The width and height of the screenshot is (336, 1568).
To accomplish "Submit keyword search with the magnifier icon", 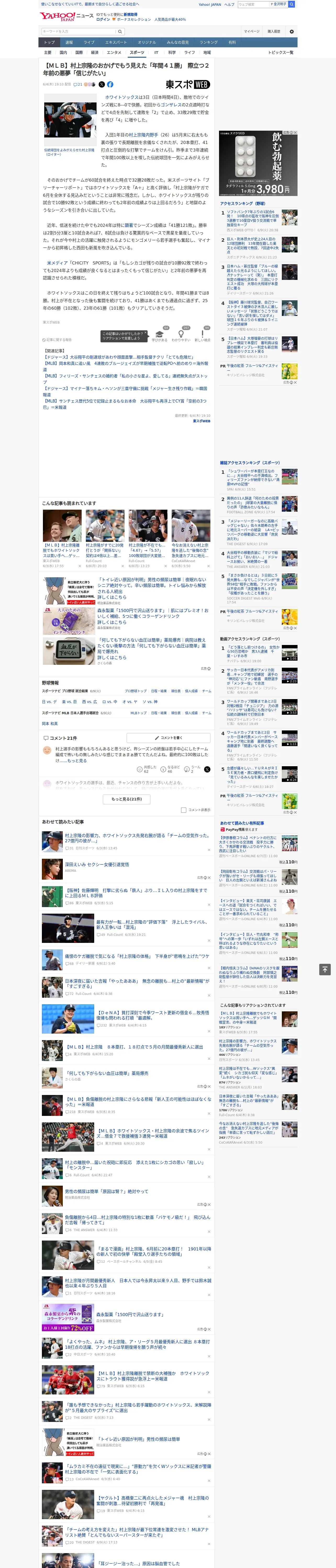I will coord(120,31).
